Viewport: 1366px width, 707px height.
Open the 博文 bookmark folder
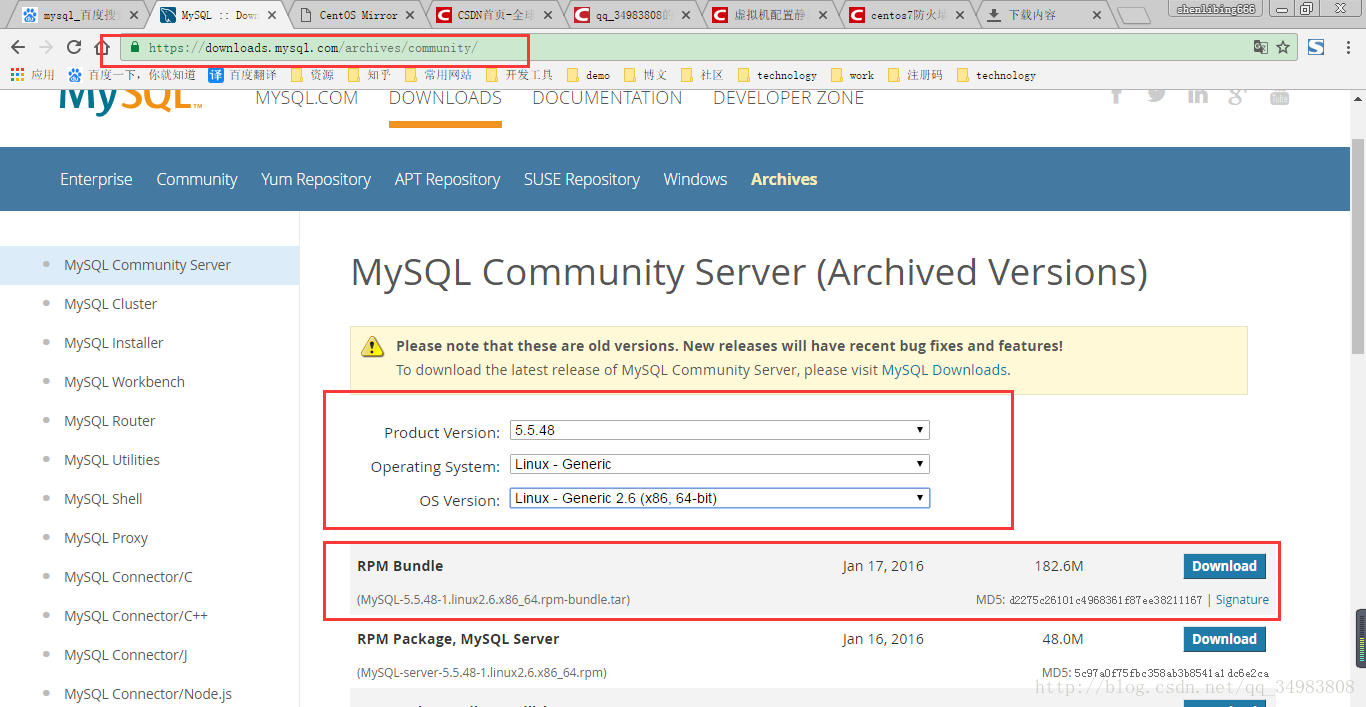[x=645, y=75]
